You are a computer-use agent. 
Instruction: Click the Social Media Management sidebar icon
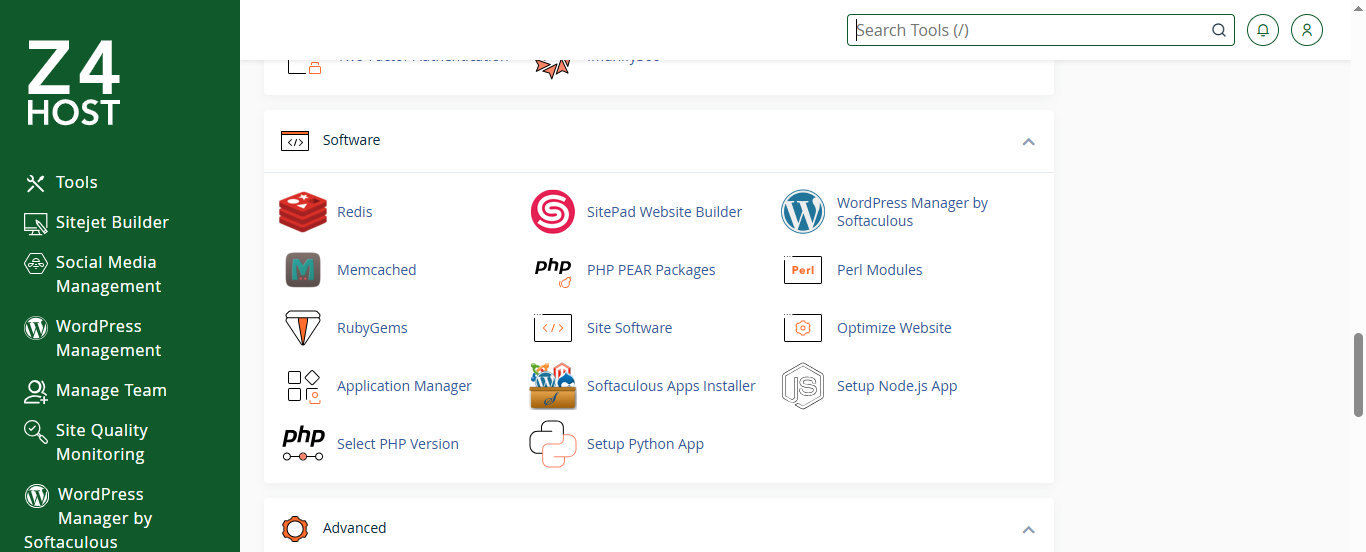click(x=36, y=263)
